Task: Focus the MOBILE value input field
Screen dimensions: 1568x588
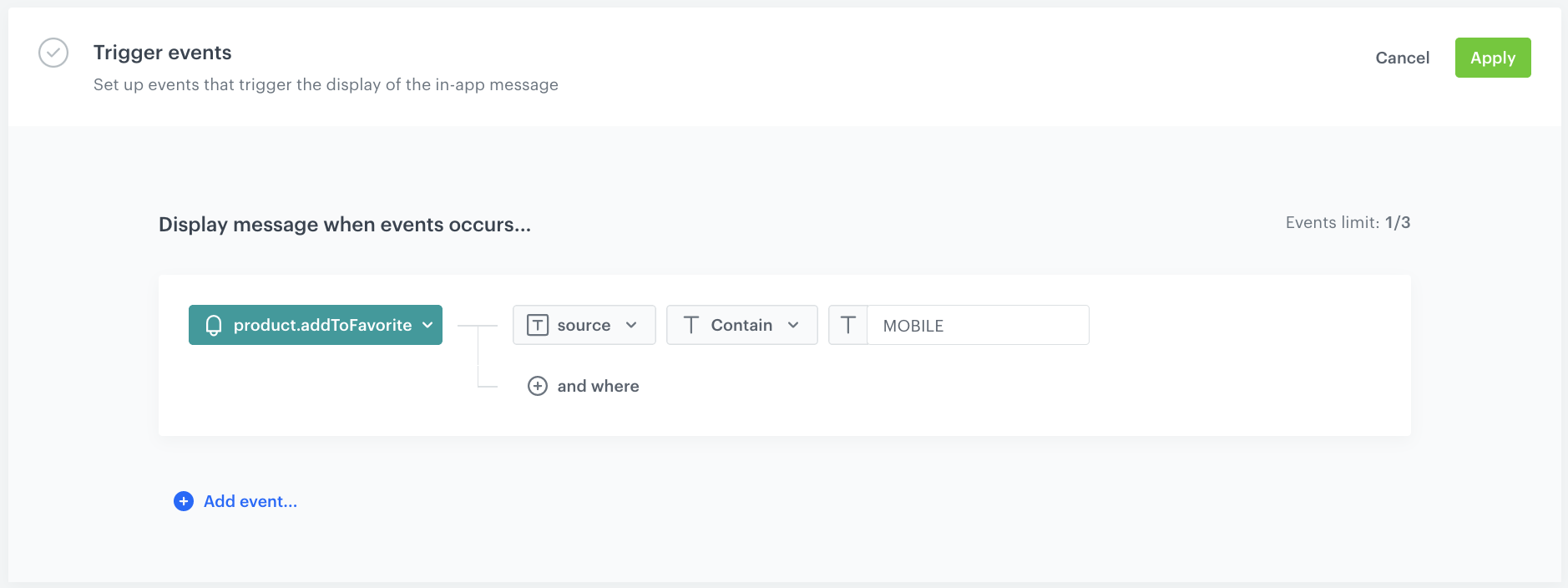Action: [977, 326]
